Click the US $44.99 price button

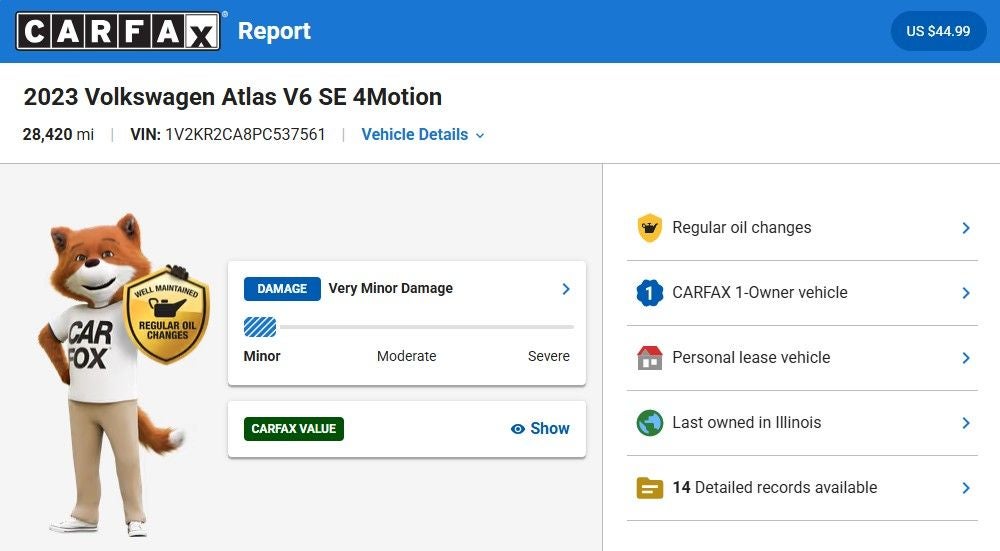[937, 31]
